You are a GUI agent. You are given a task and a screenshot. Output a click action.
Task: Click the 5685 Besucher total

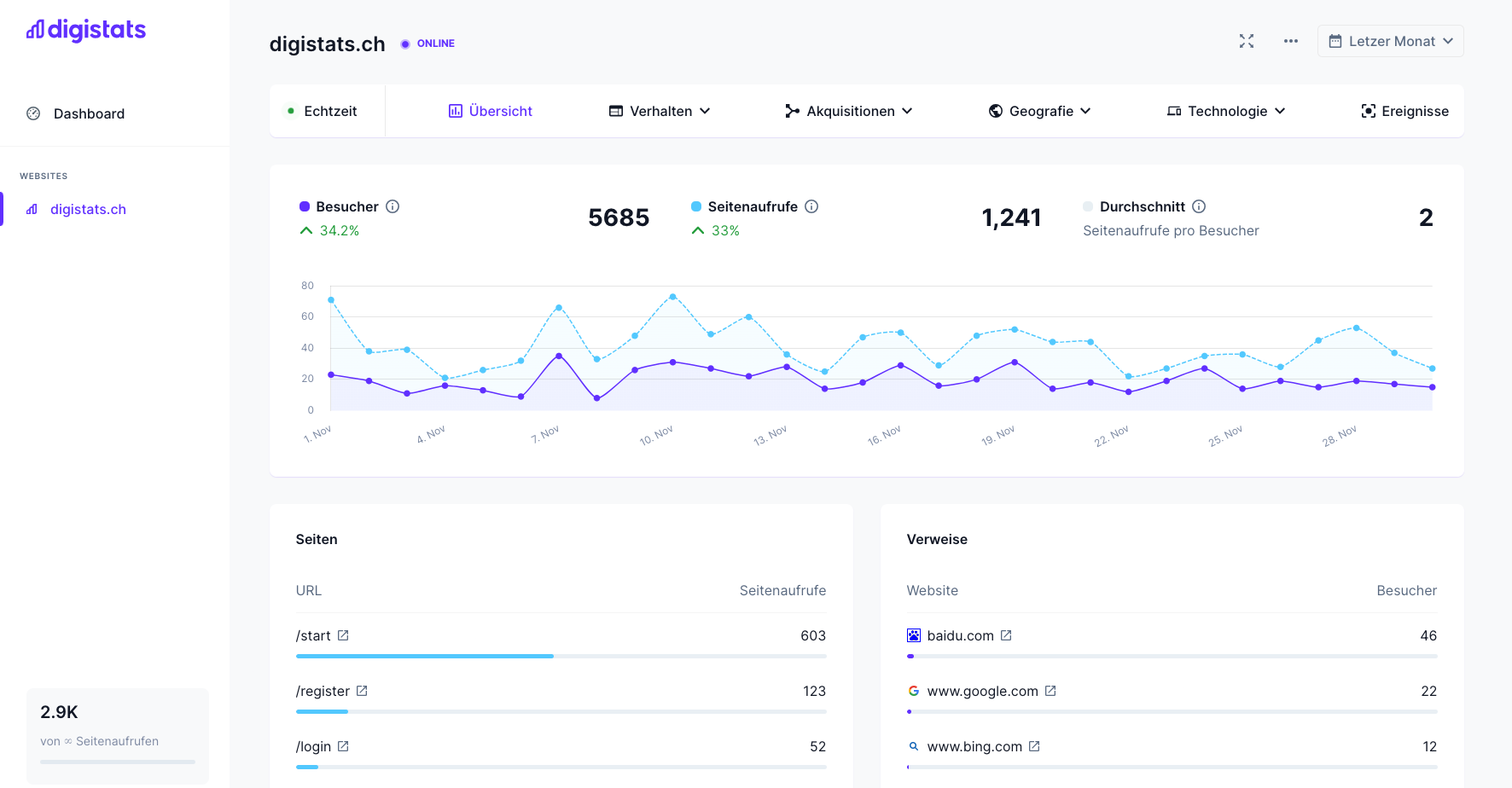[619, 217]
